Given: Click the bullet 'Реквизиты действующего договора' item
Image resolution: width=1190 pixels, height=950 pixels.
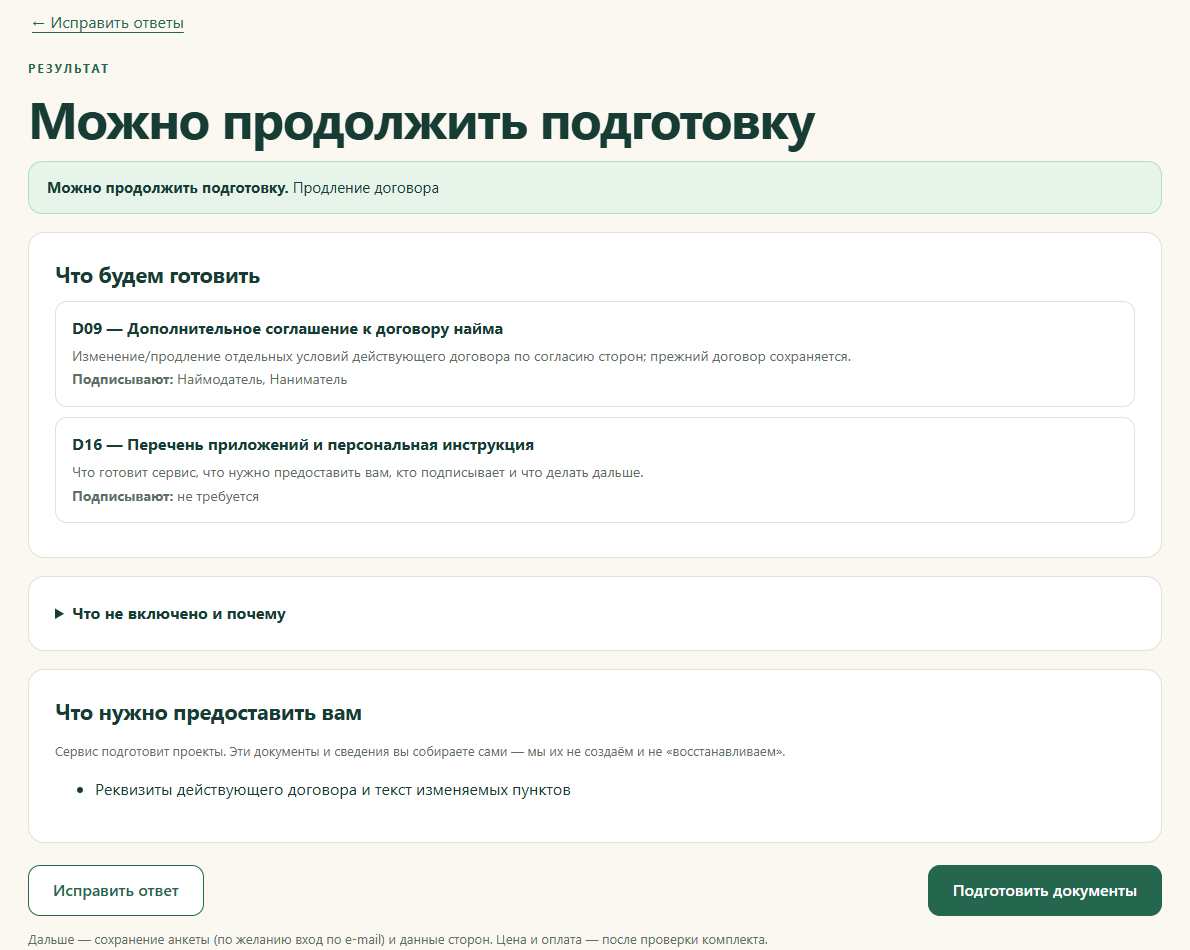Looking at the screenshot, I should click(x=332, y=790).
